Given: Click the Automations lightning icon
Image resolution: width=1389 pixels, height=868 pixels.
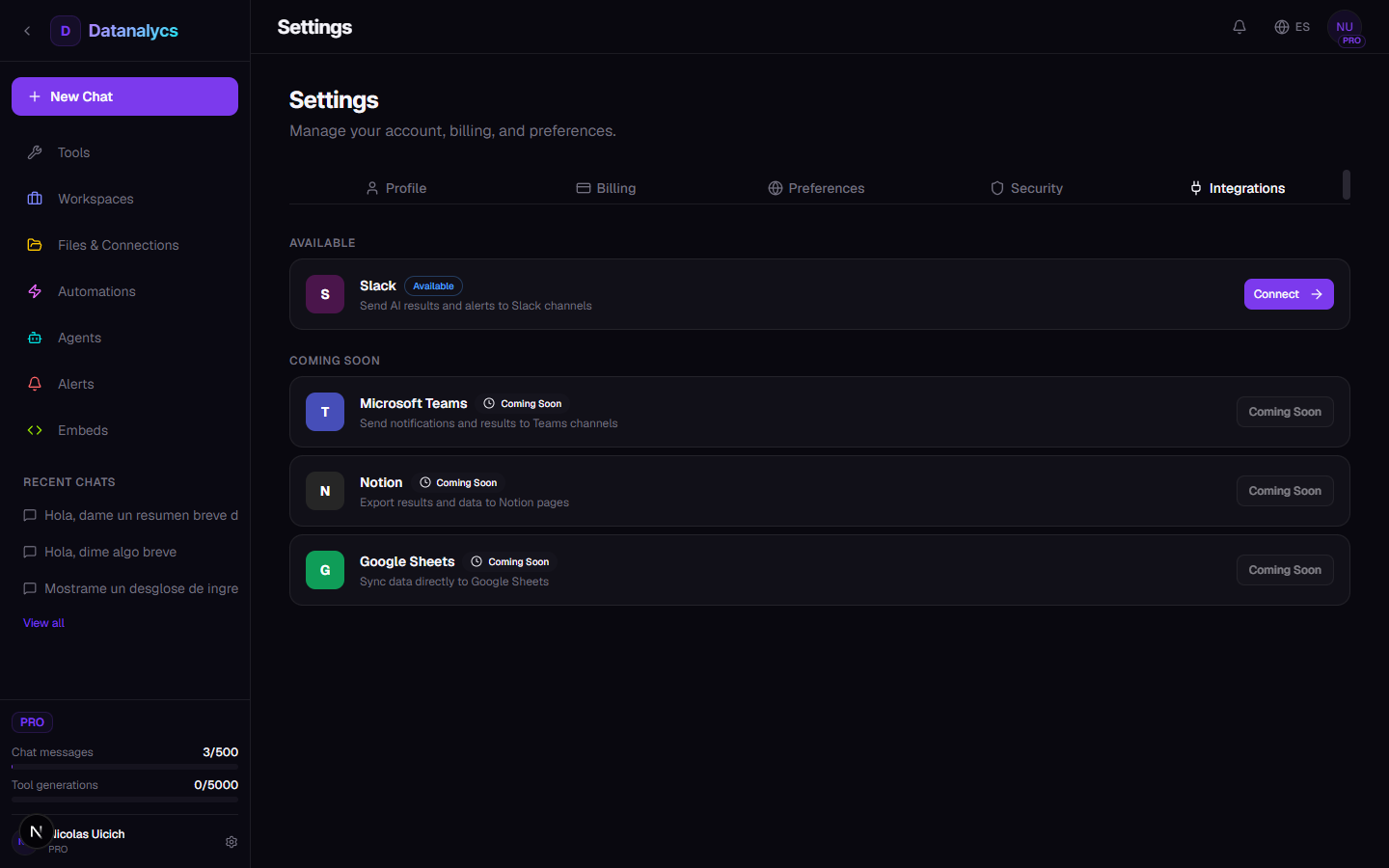Looking at the screenshot, I should 35,291.
